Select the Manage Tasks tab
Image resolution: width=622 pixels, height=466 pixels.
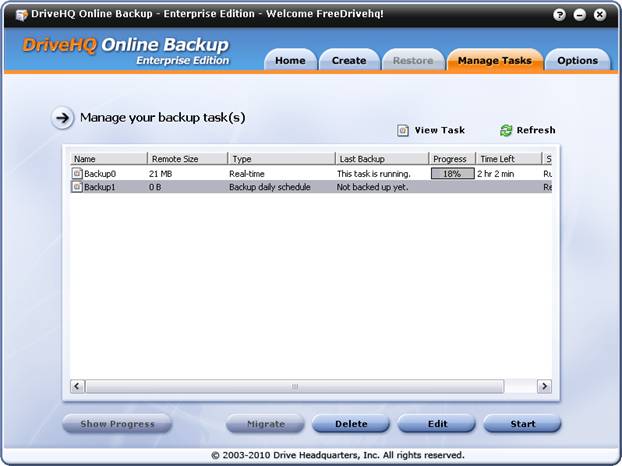[494, 61]
